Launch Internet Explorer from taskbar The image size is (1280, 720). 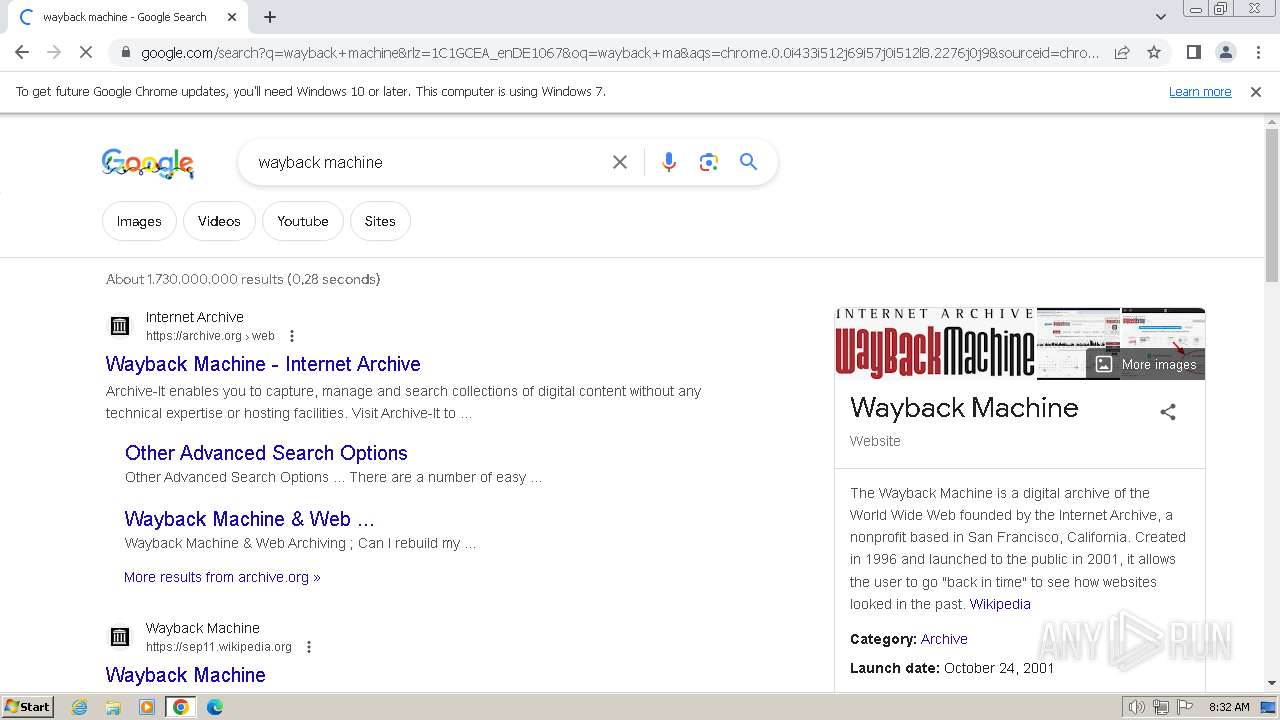coord(80,707)
